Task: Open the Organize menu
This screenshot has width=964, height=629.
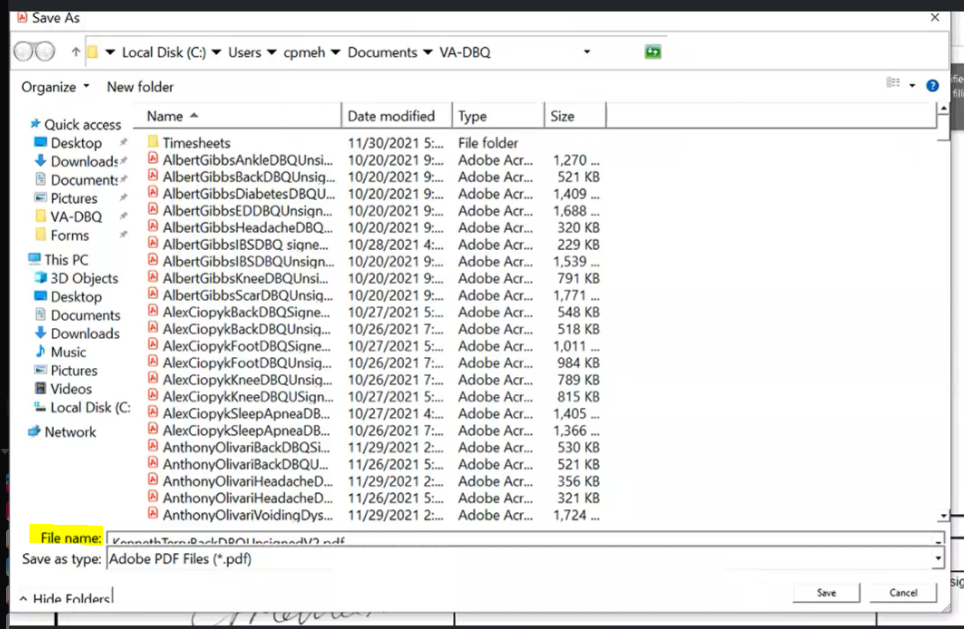Action: click(x=48, y=87)
